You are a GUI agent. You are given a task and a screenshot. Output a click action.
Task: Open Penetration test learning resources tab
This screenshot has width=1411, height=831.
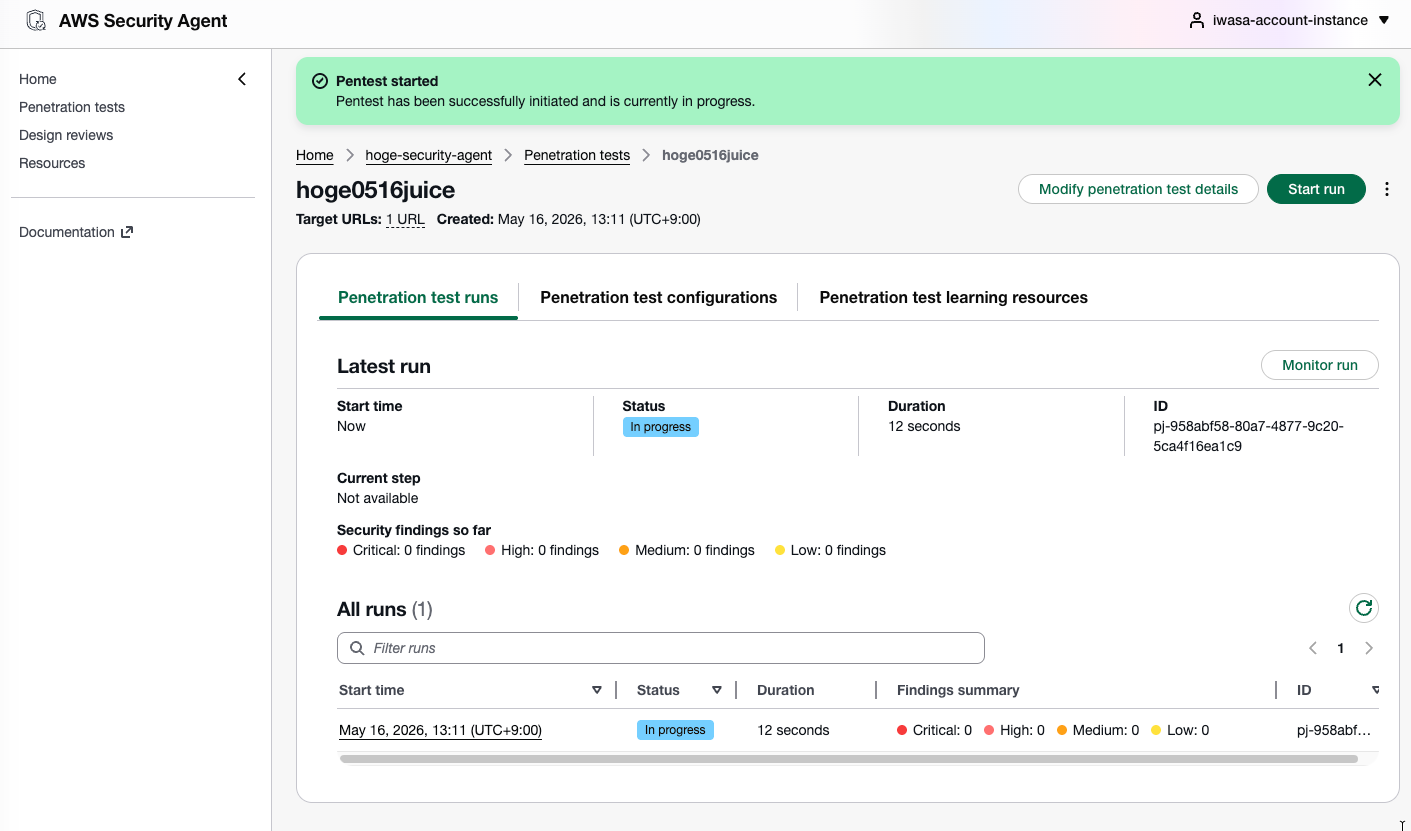(953, 297)
